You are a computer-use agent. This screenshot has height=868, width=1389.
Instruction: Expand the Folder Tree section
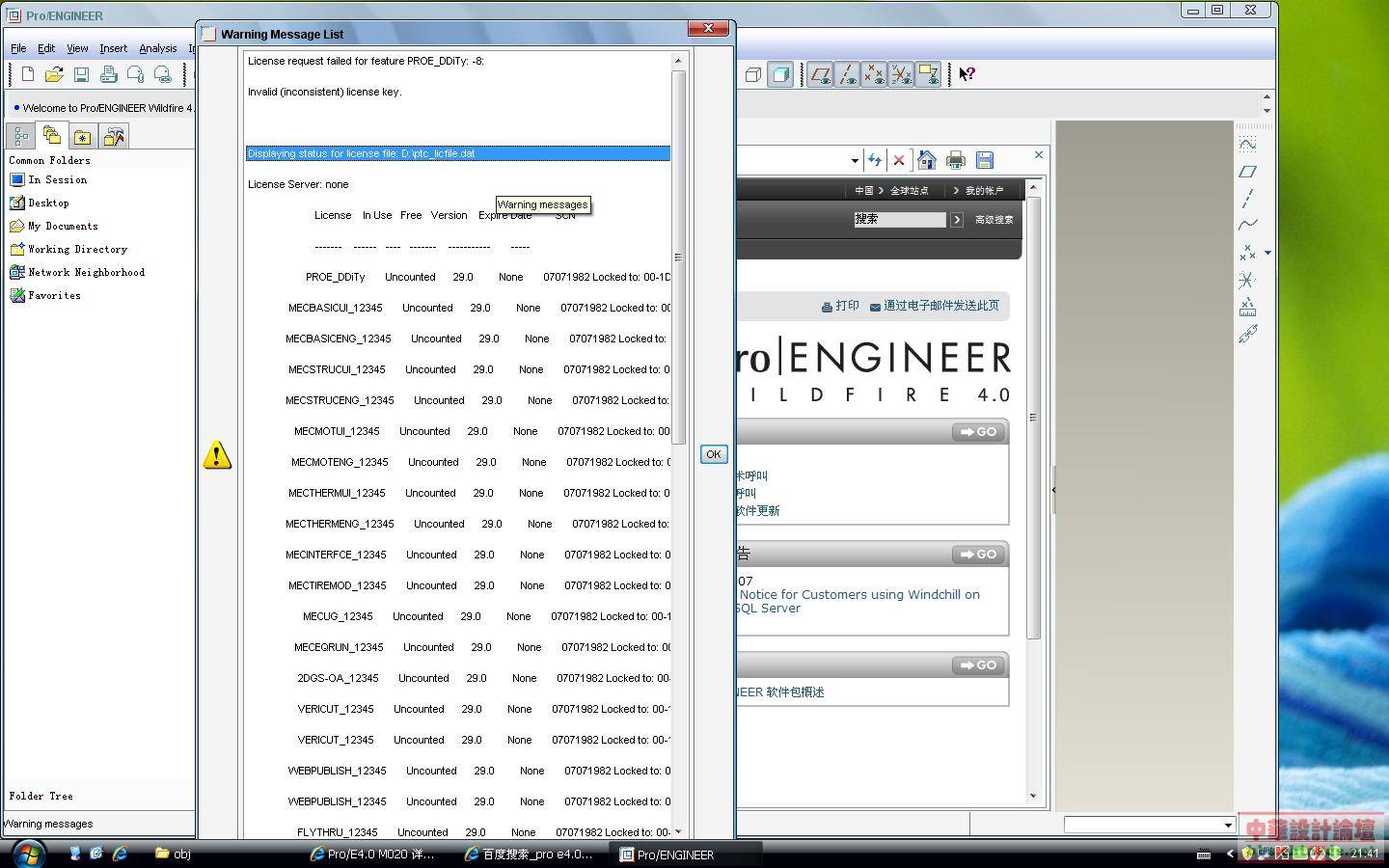(x=41, y=796)
